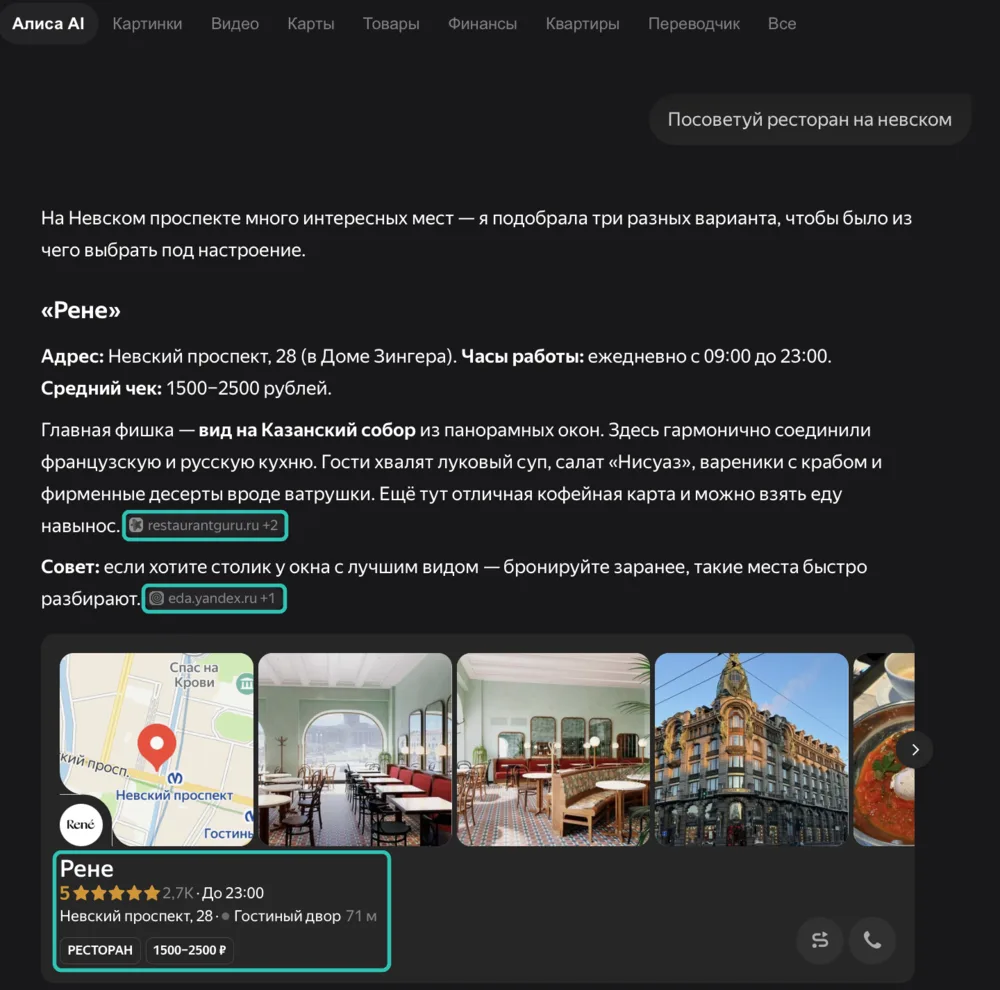The width and height of the screenshot is (1000, 990).
Task: Click the restaurantguru.ru favicon icon
Action: pos(136,525)
